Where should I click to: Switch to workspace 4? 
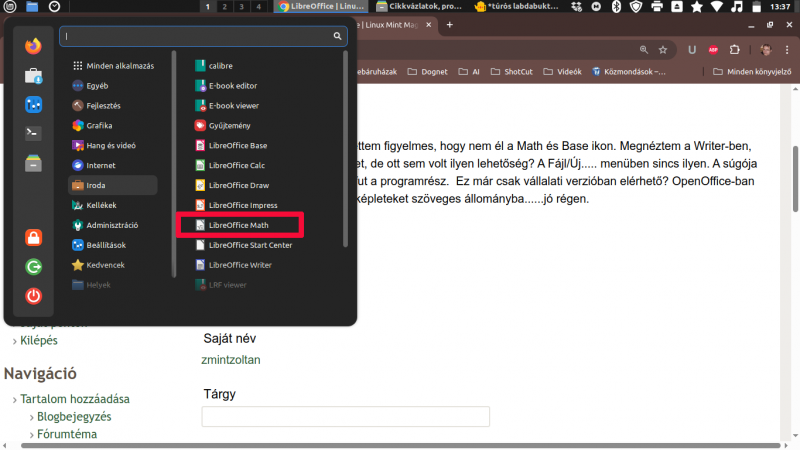tap(258, 7)
